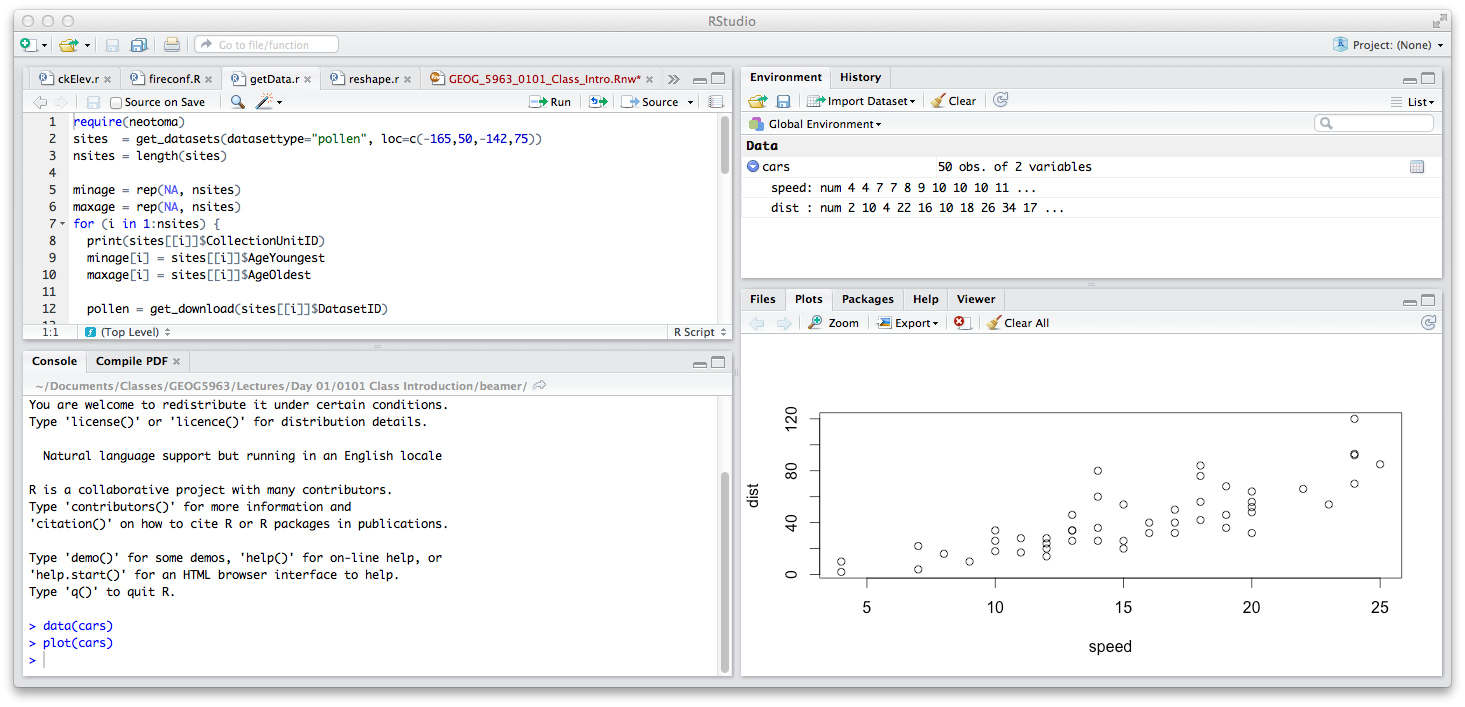Collapse the cars data object details
The width and height of the screenshot is (1465, 707).
[753, 167]
